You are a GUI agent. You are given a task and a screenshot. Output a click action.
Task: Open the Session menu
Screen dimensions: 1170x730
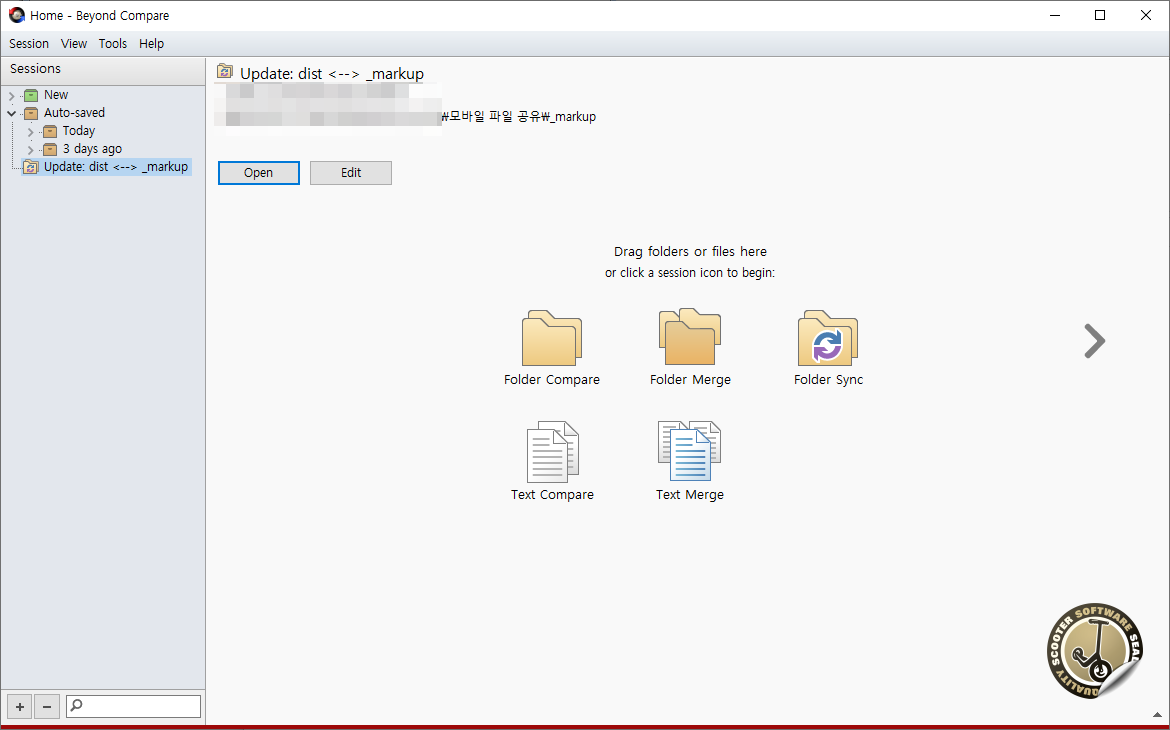29,43
